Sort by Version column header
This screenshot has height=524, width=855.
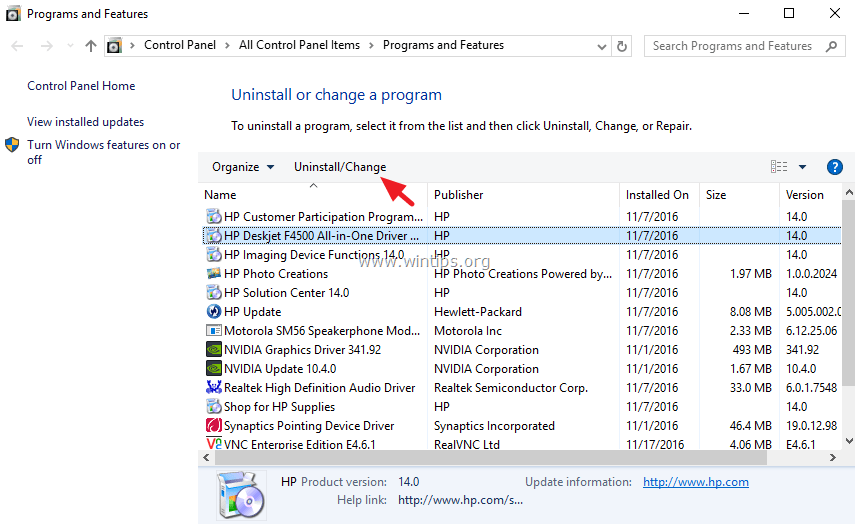[x=804, y=195]
